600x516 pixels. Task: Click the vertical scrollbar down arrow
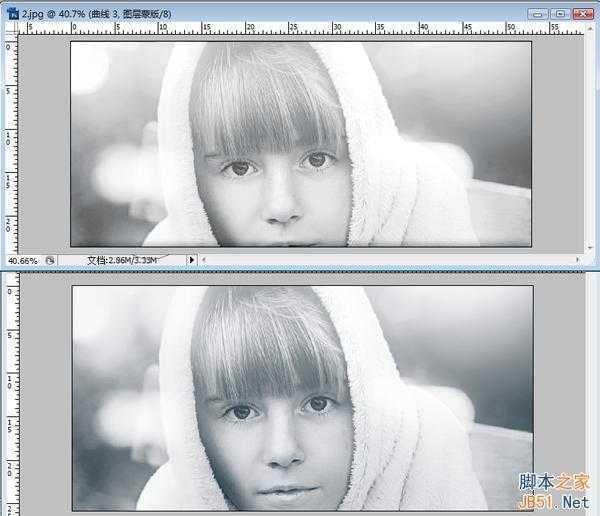tap(590, 248)
